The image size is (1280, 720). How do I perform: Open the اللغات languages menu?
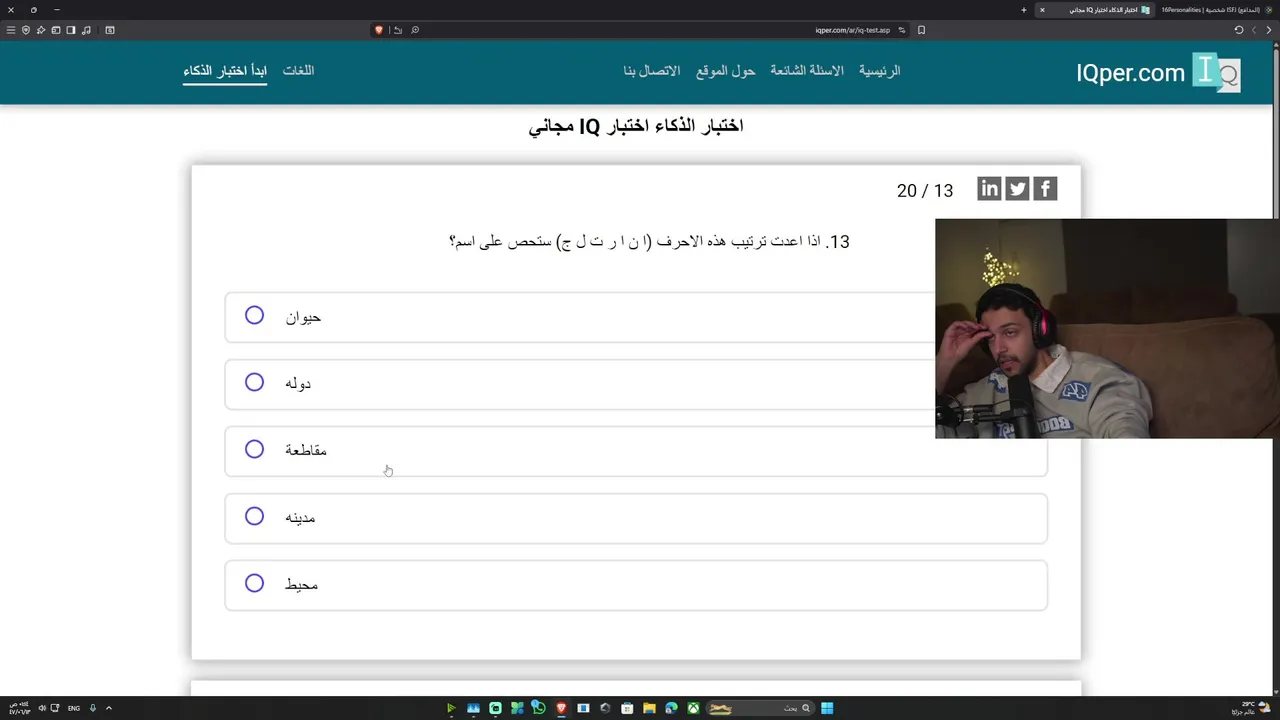tap(298, 71)
